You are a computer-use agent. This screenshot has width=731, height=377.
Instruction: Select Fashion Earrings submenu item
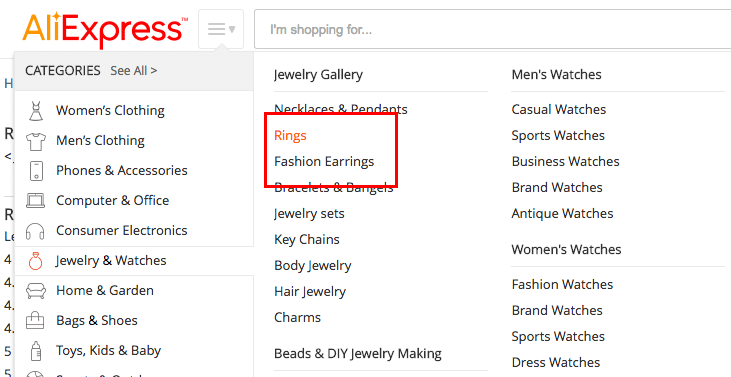324,162
